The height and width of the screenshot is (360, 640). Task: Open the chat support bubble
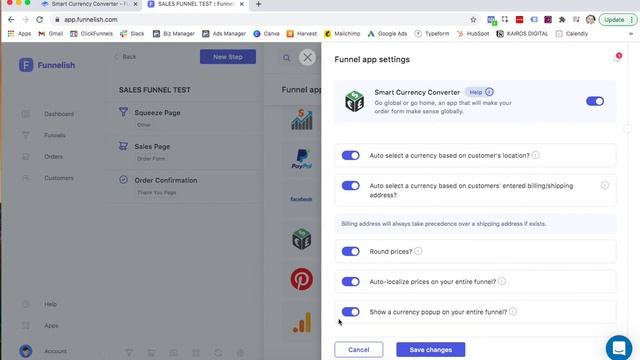pos(619,348)
